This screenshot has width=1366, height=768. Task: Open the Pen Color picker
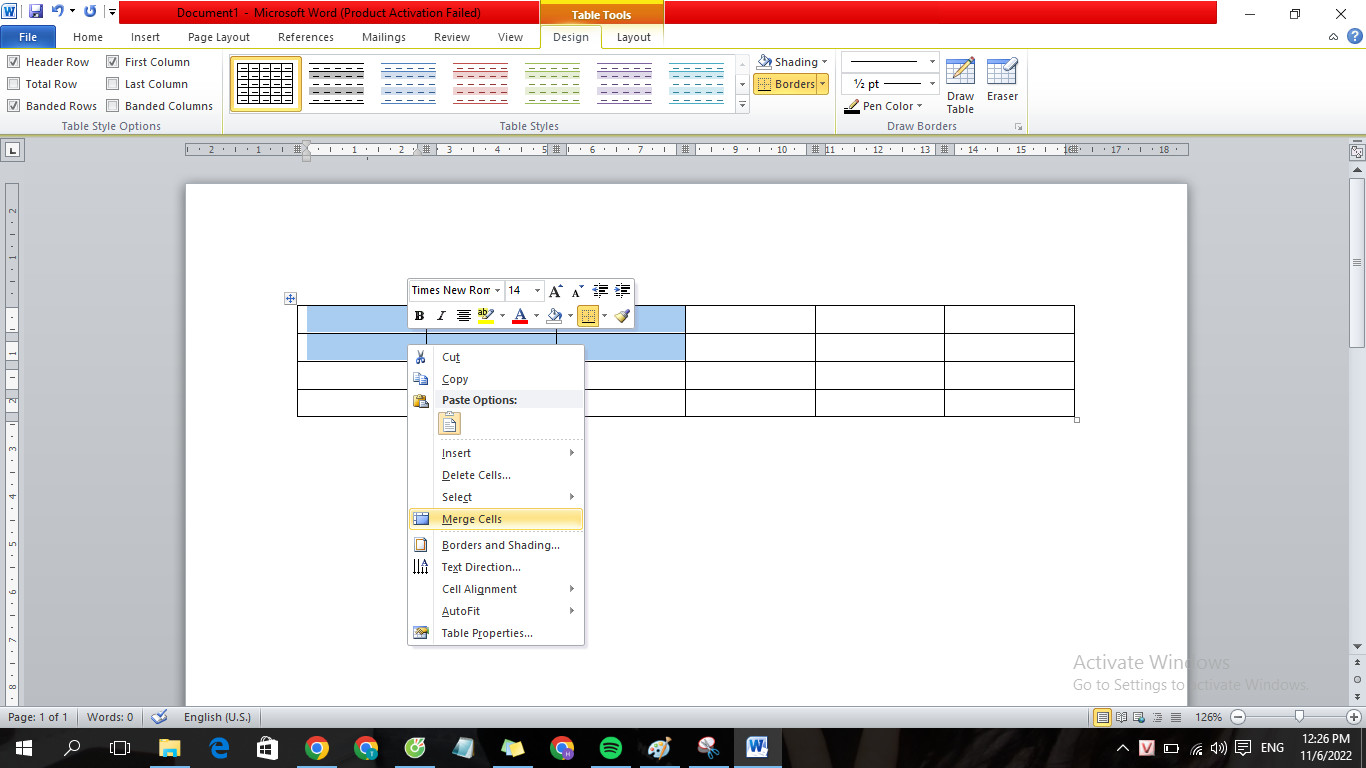point(883,106)
